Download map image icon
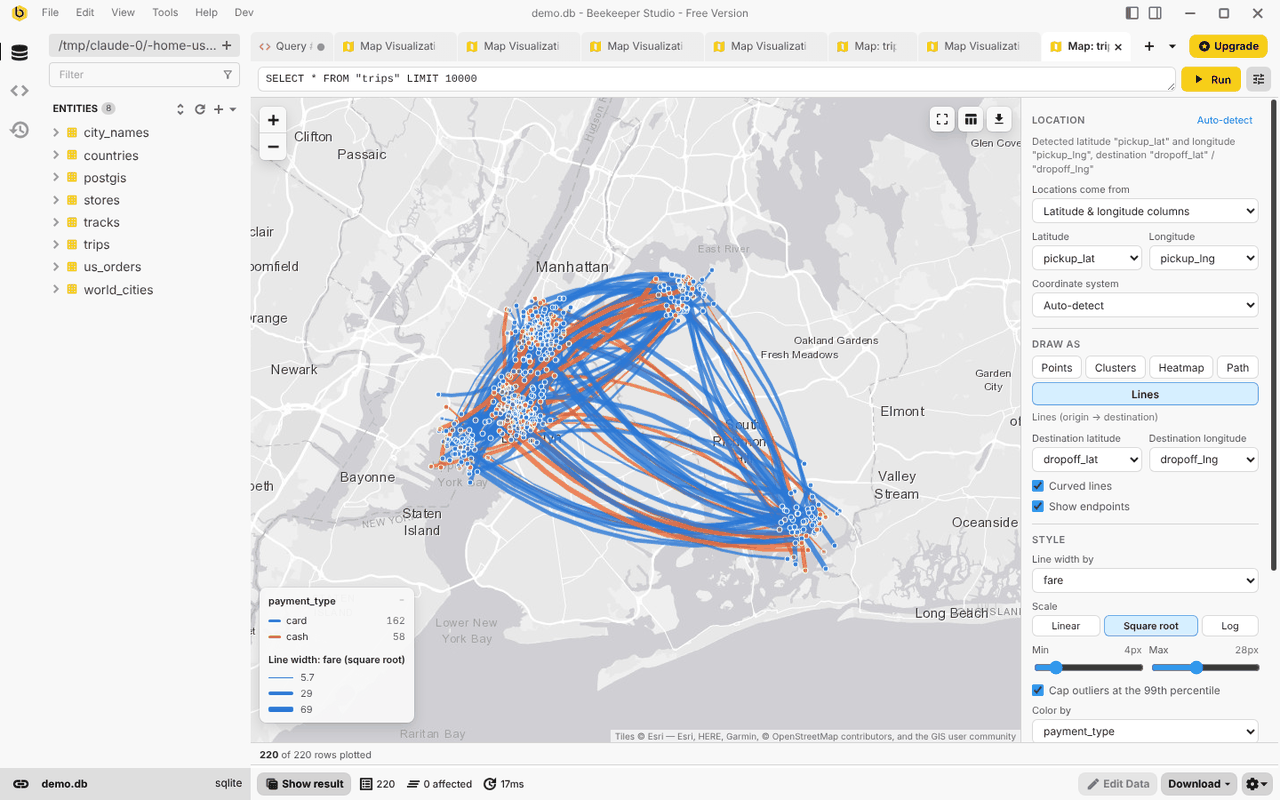Screen dimensions: 1280x800 point(999,120)
